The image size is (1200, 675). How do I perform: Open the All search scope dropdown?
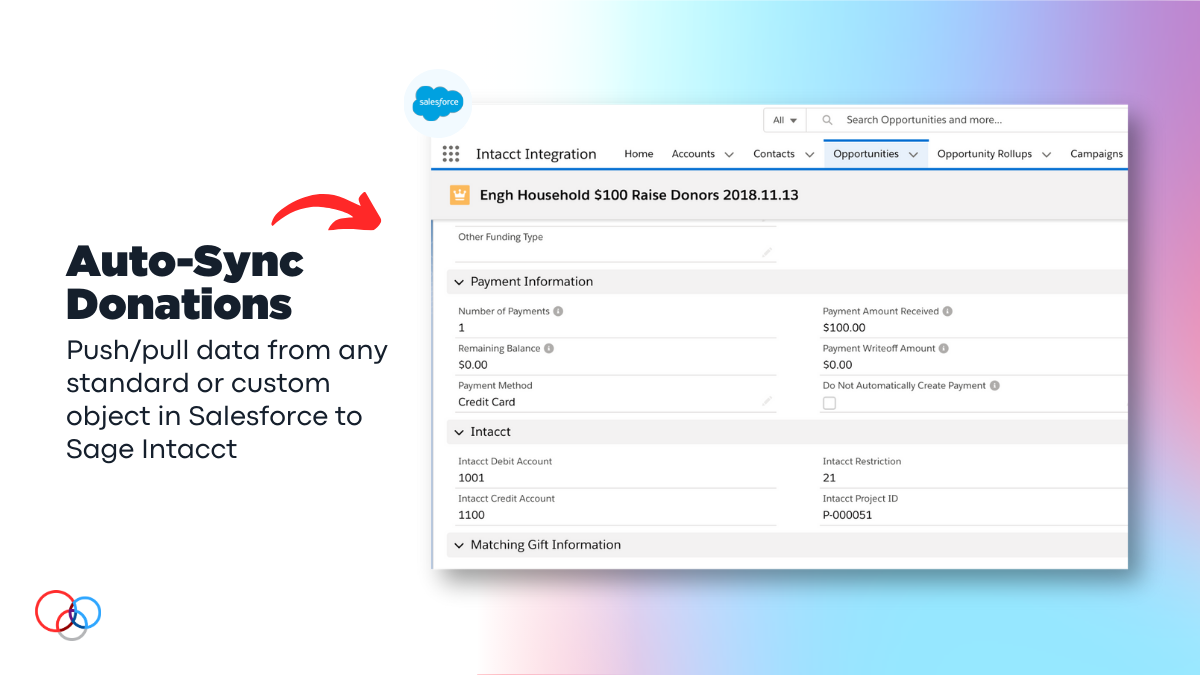(x=785, y=120)
